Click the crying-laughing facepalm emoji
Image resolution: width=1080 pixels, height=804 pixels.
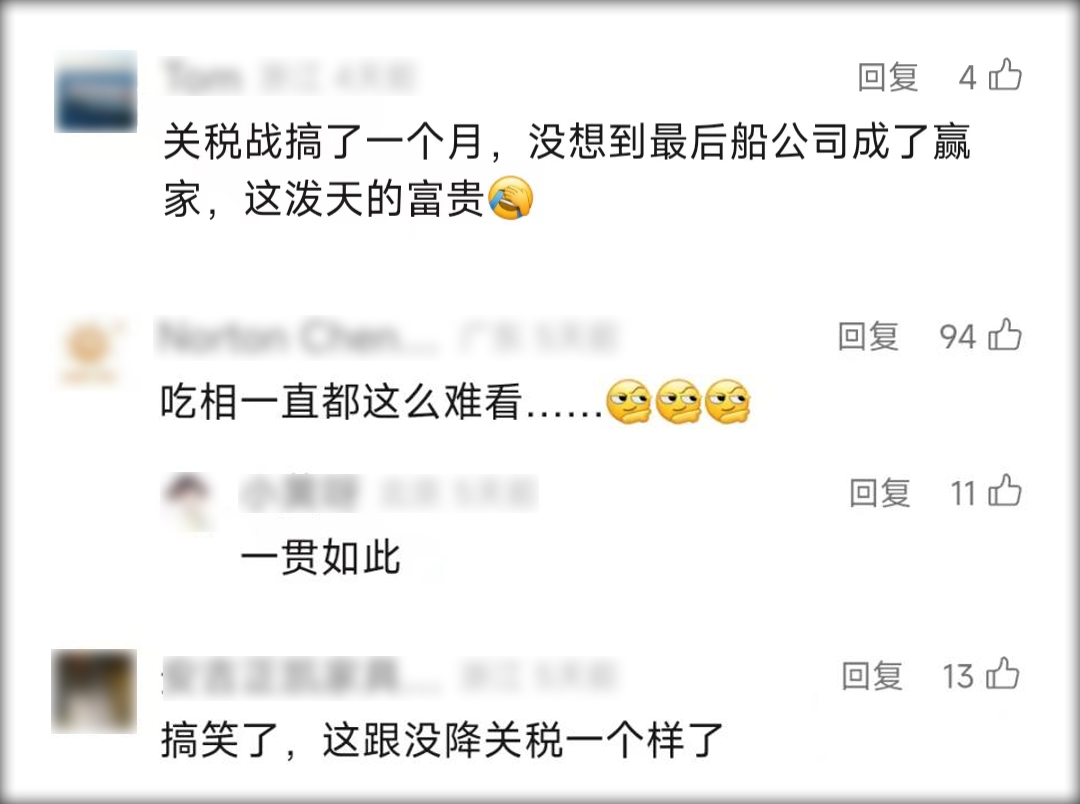[x=510, y=198]
